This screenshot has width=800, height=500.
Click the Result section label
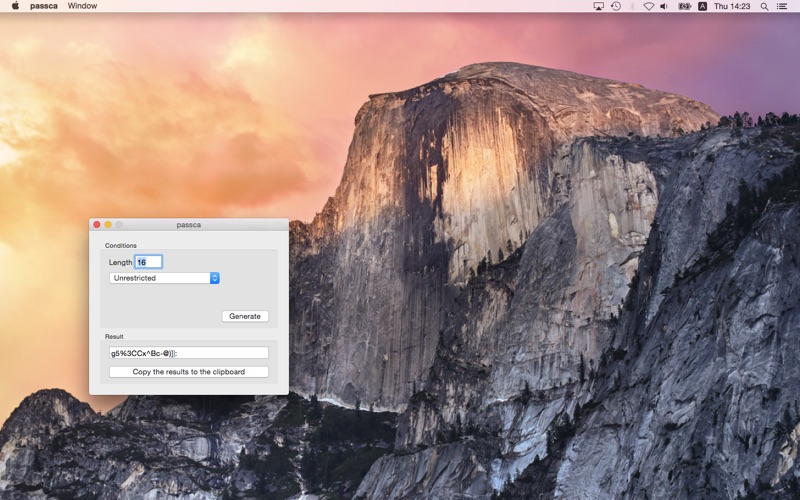tap(114, 336)
